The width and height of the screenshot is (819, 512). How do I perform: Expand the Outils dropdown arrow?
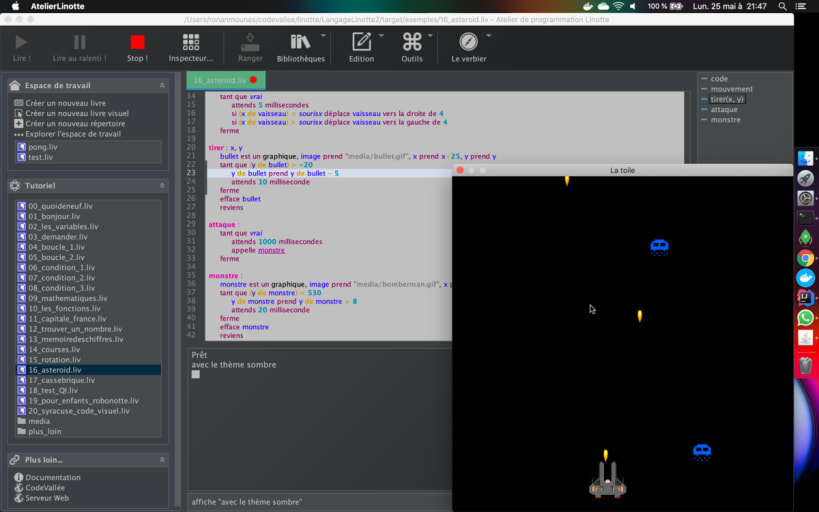[x=430, y=36]
